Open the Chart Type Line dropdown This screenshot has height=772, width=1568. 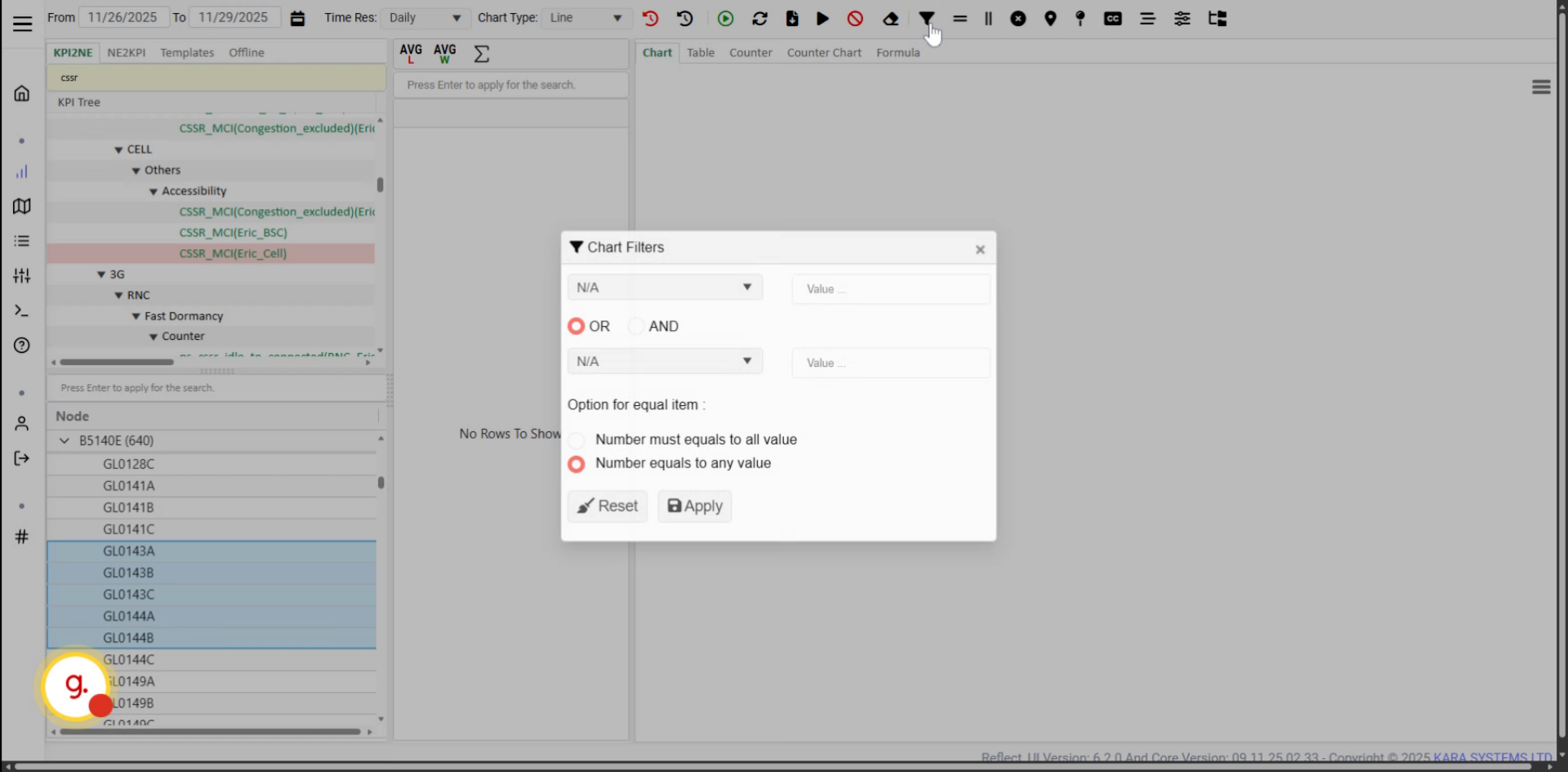tap(586, 18)
